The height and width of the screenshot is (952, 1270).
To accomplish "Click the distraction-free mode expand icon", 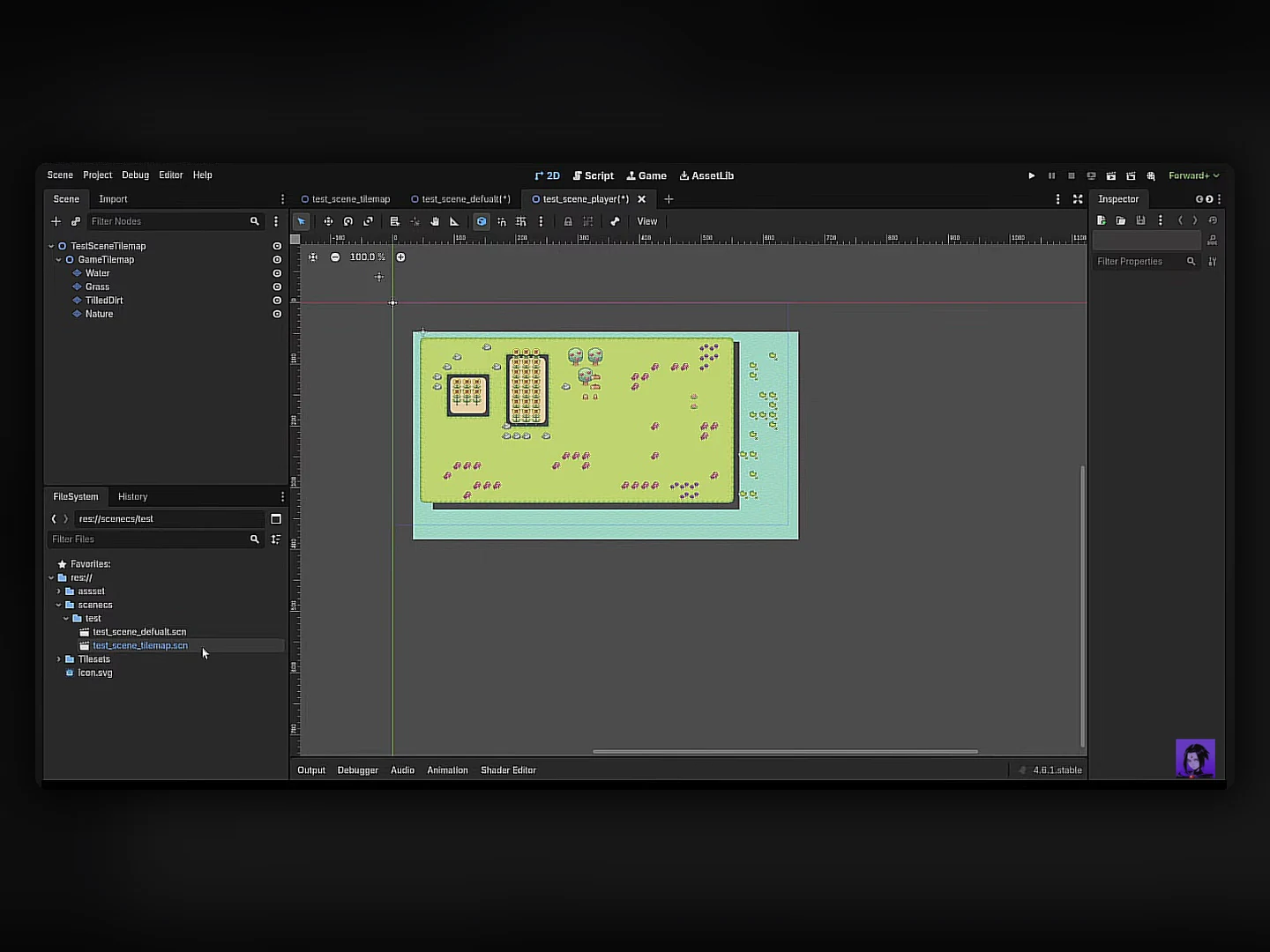I will tap(1078, 199).
